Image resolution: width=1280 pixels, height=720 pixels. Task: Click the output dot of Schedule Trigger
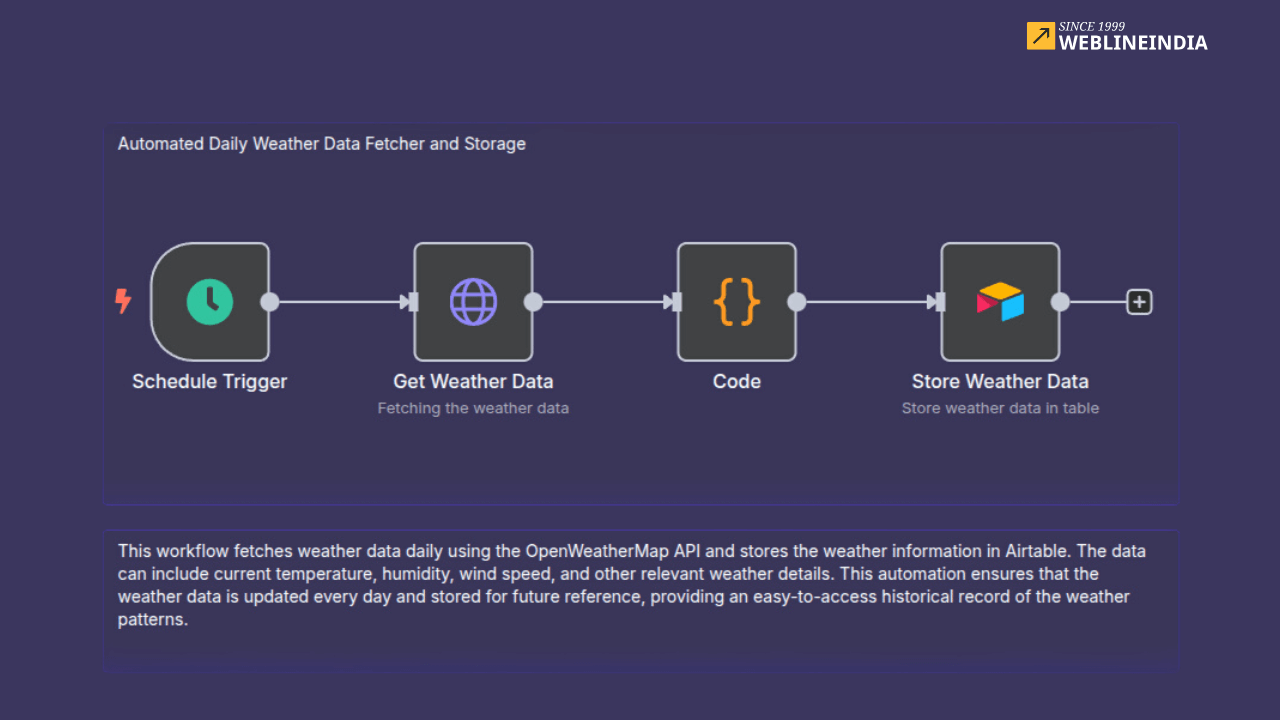pyautogui.click(x=270, y=301)
